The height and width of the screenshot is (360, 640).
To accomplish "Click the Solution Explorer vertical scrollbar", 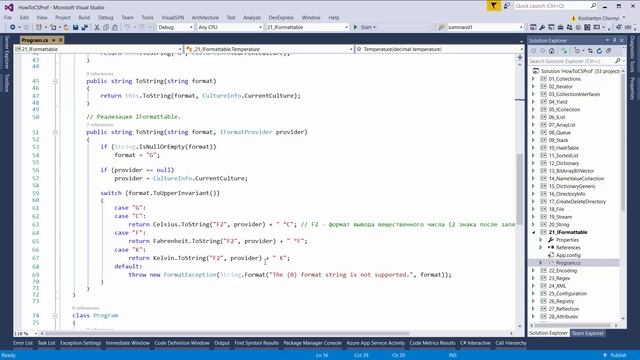I will tap(623, 141).
